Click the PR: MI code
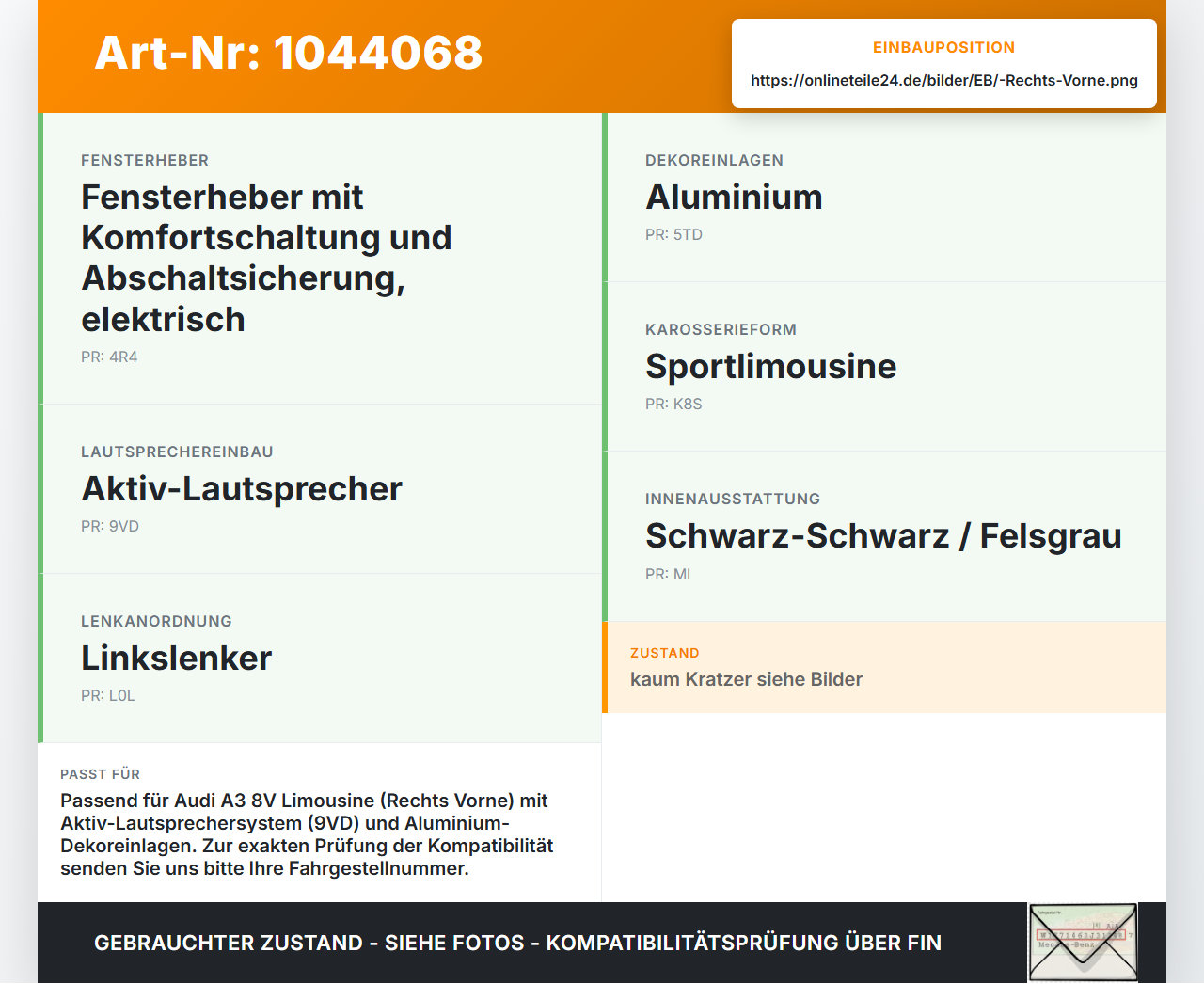This screenshot has height=984, width=1204. coord(668,574)
